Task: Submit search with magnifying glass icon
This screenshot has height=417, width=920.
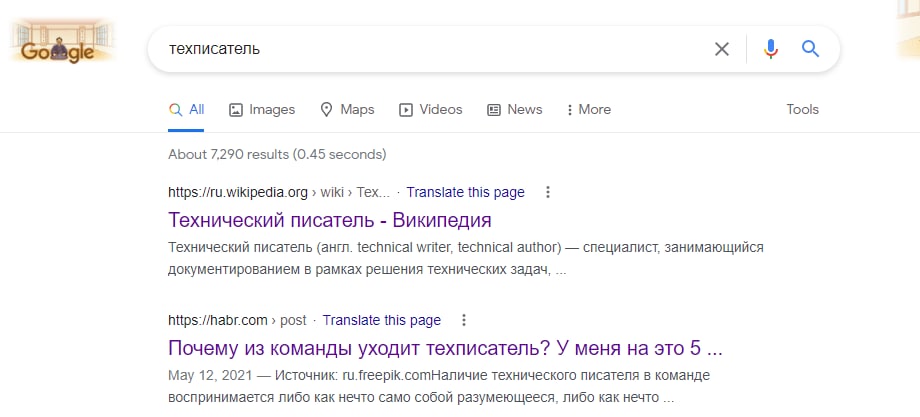Action: [x=810, y=49]
